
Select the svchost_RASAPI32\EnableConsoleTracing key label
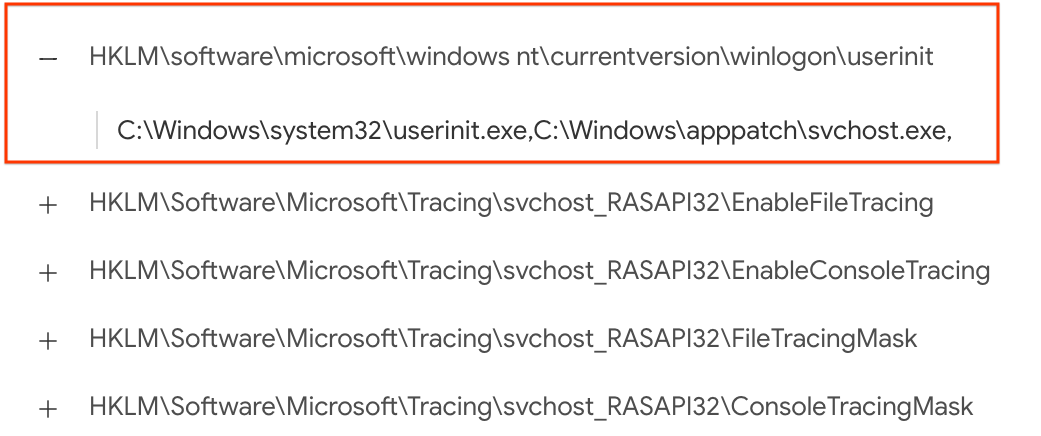click(540, 271)
